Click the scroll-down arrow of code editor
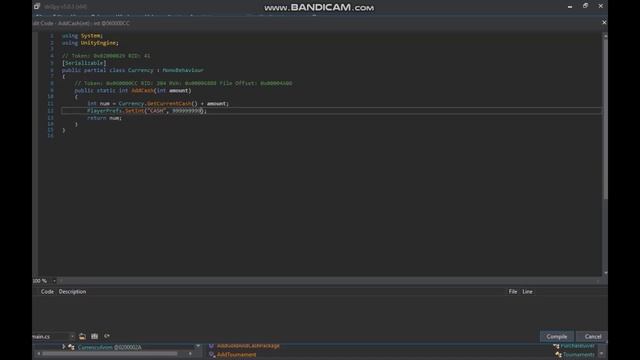The width and height of the screenshot is (640, 360). pyautogui.click(x=605, y=273)
